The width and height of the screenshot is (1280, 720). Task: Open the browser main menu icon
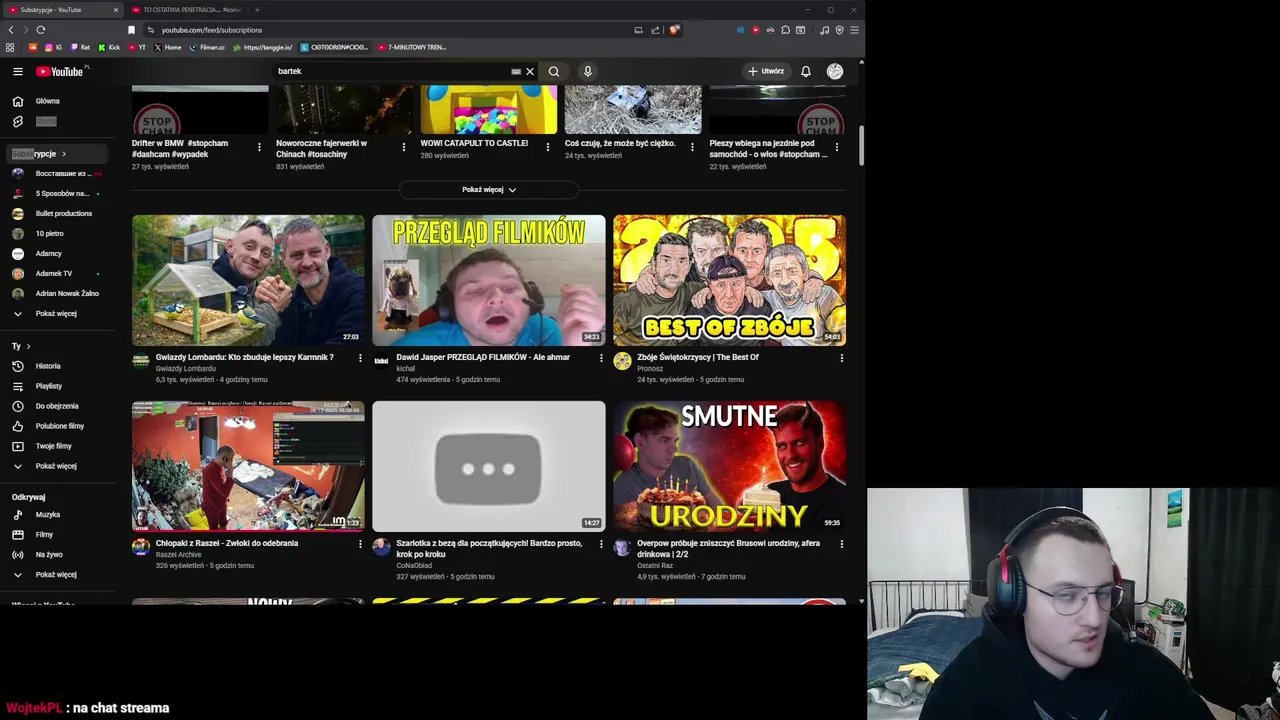(x=854, y=30)
